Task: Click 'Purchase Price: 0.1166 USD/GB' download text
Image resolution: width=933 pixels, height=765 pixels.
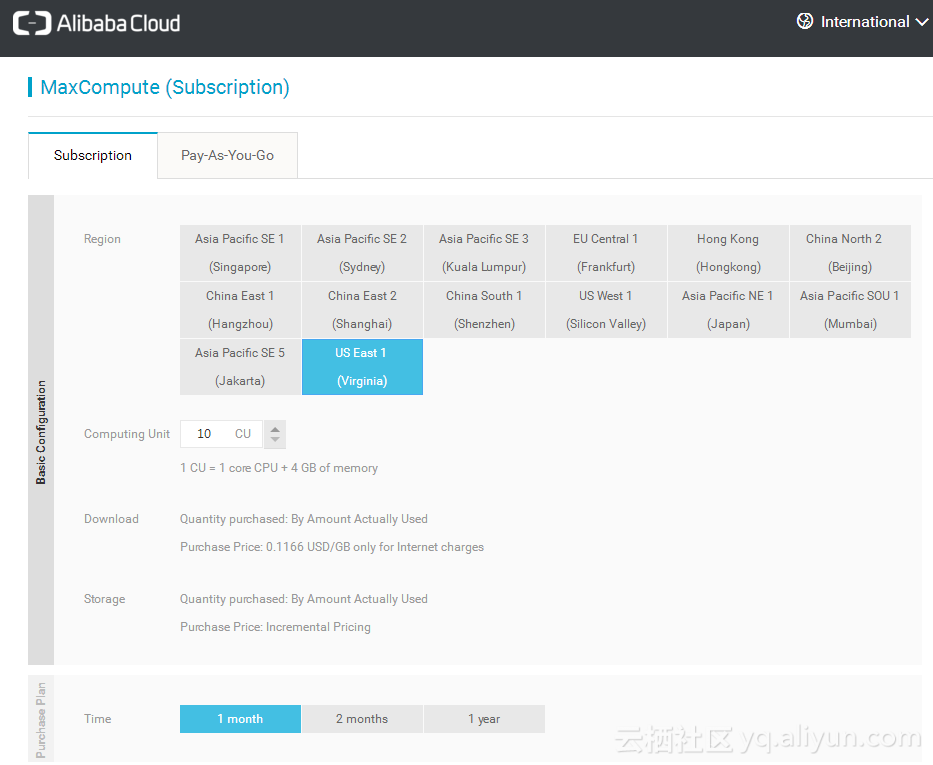Action: [x=332, y=547]
